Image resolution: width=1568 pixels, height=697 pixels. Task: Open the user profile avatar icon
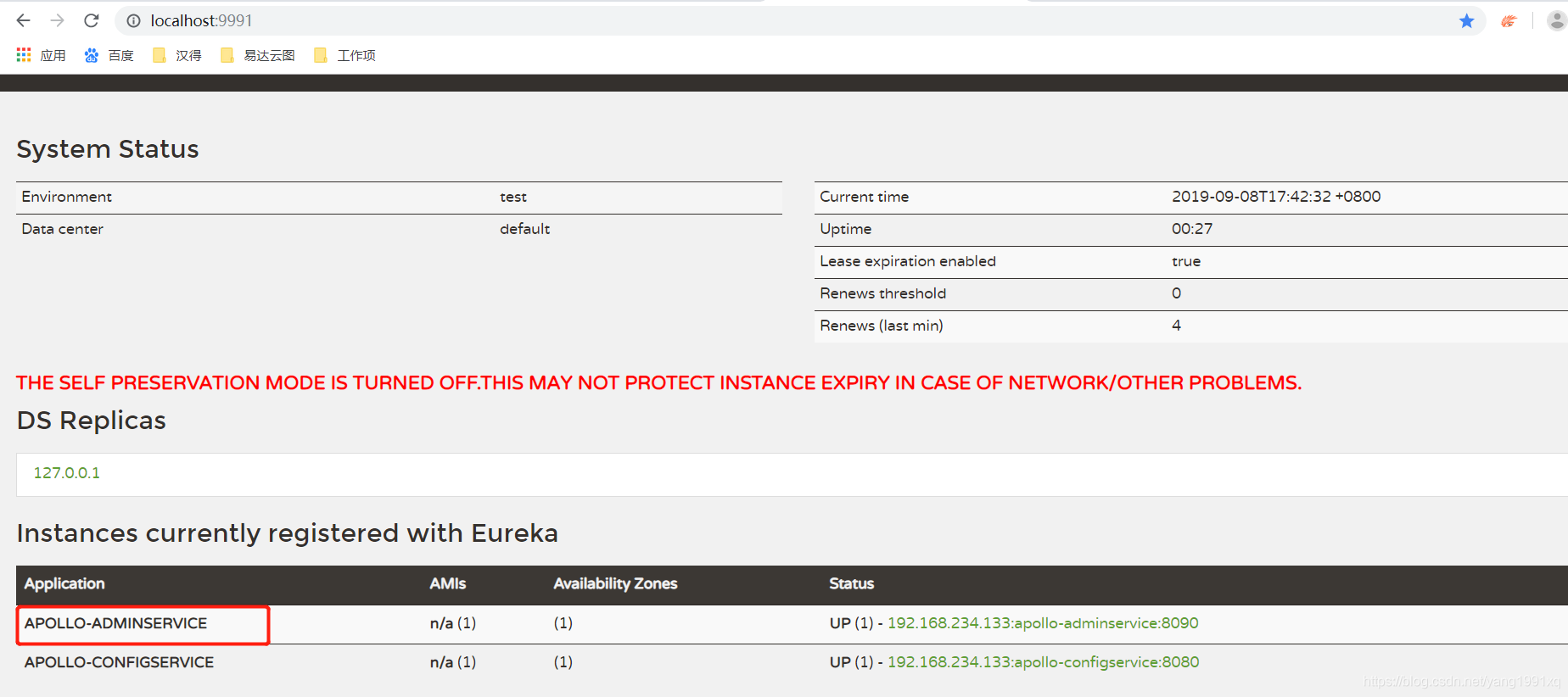(x=1556, y=20)
